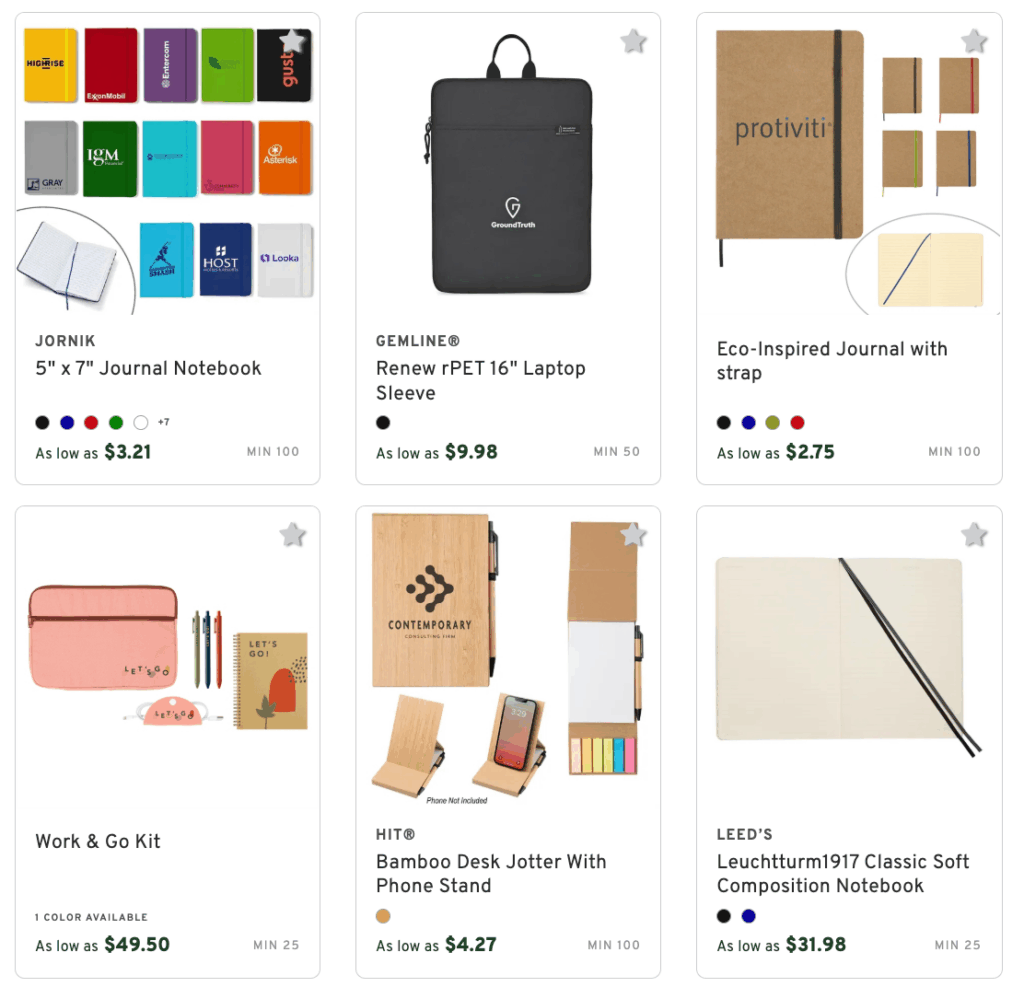The image size is (1024, 987).
Task: Click the Eco-Inspired Journal with strap title
Action: (x=831, y=360)
